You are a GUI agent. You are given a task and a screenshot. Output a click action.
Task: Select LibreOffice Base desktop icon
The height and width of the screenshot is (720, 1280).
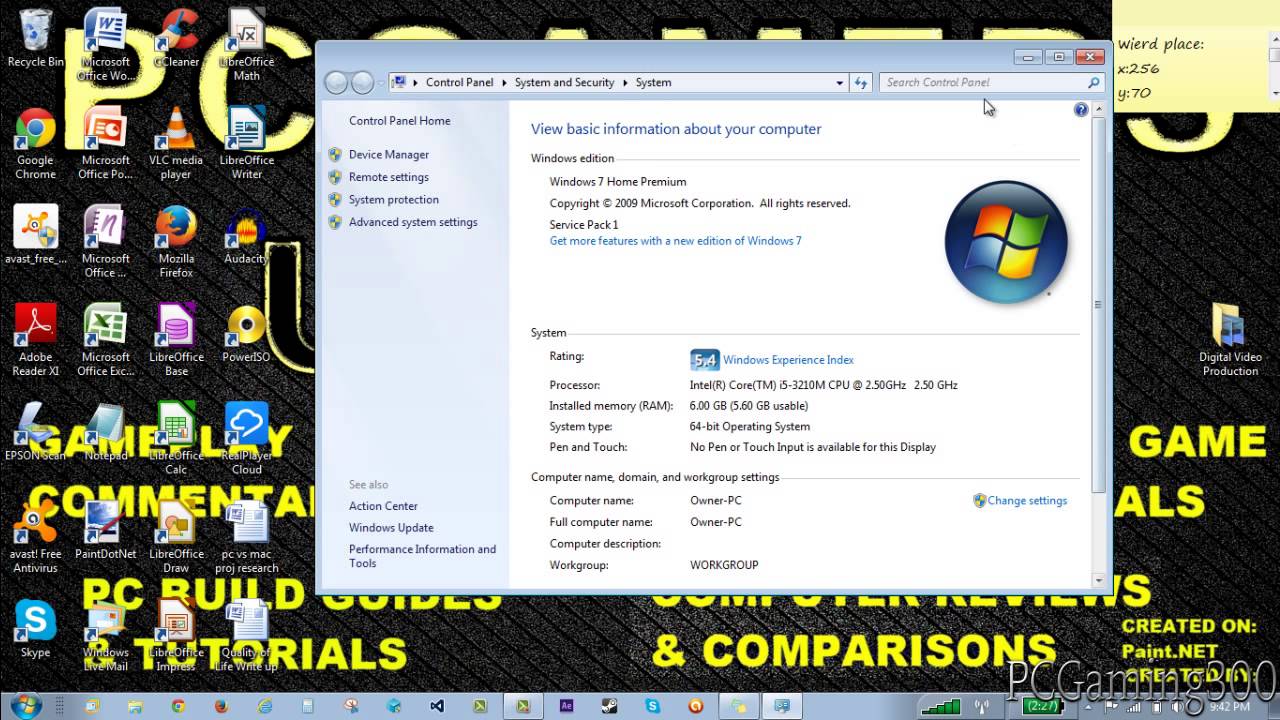[176, 340]
